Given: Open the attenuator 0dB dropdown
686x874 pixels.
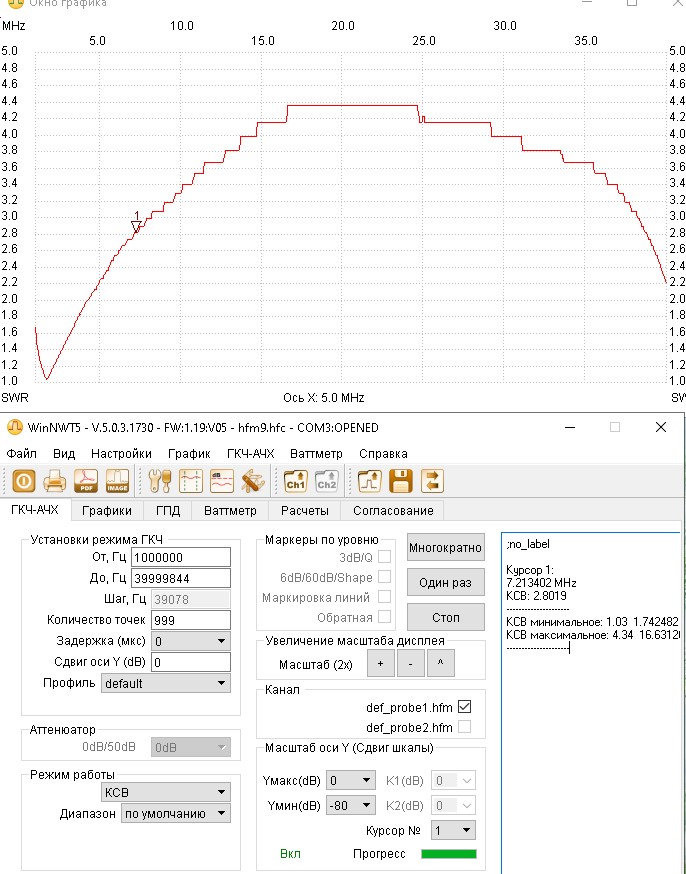Looking at the screenshot, I should [x=191, y=747].
